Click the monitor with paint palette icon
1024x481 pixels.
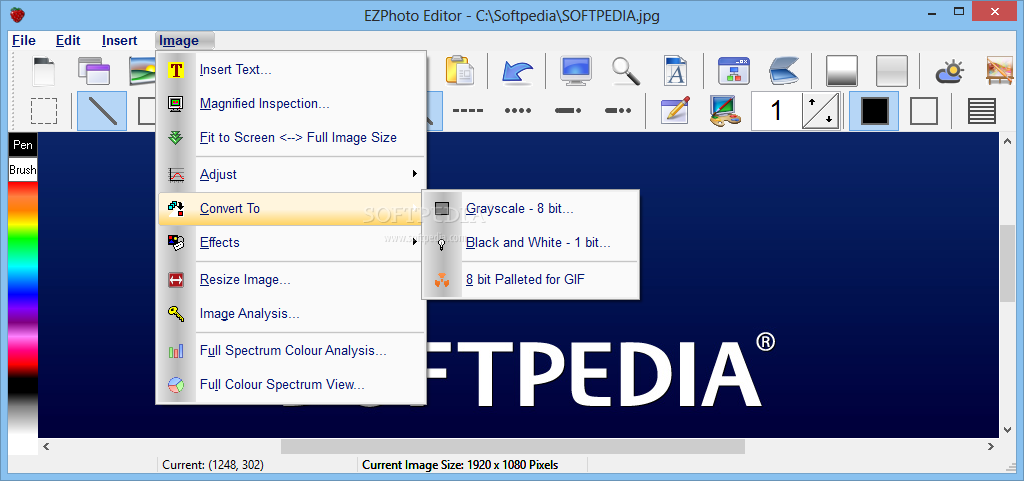725,111
